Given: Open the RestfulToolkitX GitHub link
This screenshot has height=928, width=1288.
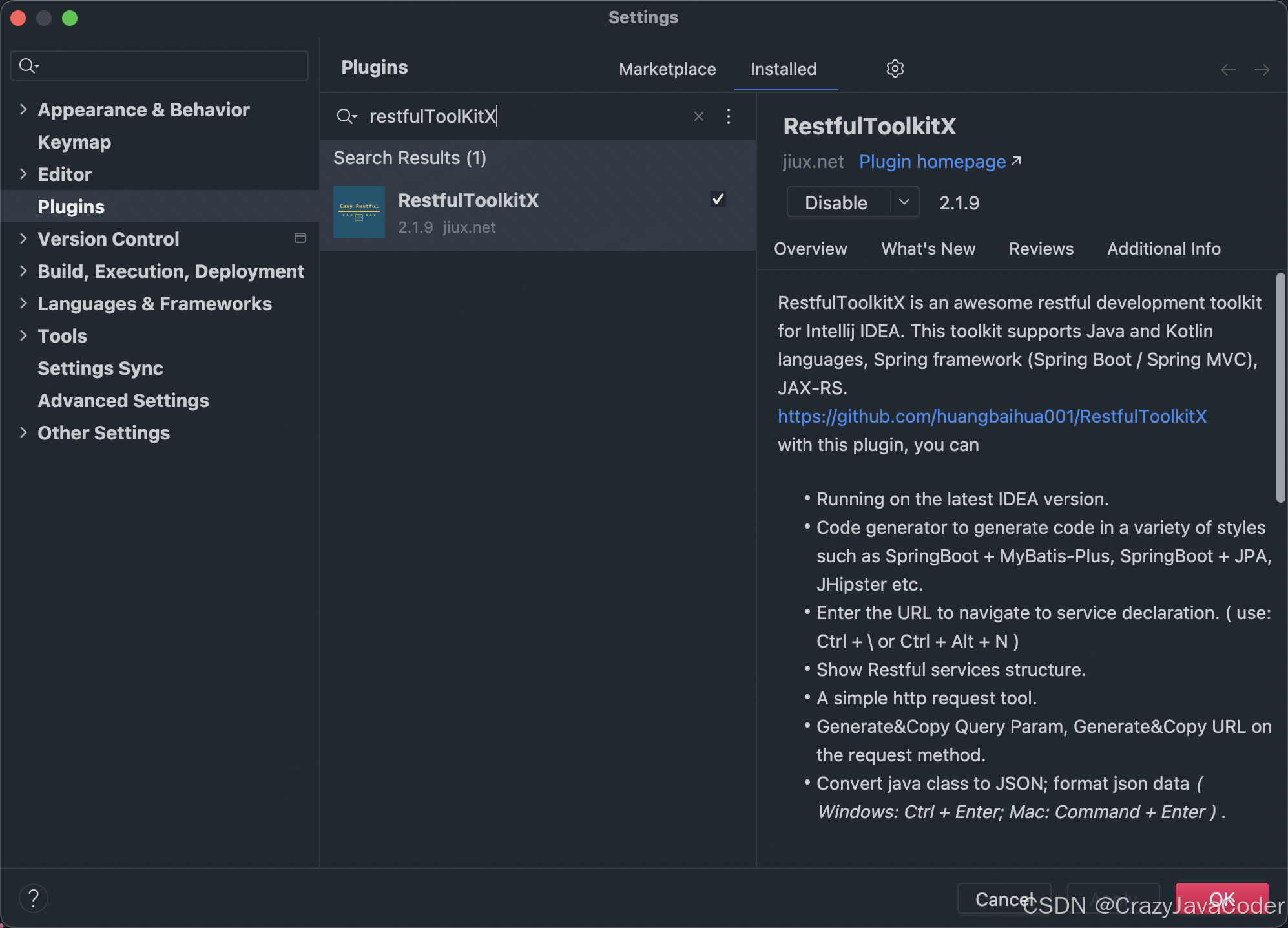Looking at the screenshot, I should tap(992, 416).
